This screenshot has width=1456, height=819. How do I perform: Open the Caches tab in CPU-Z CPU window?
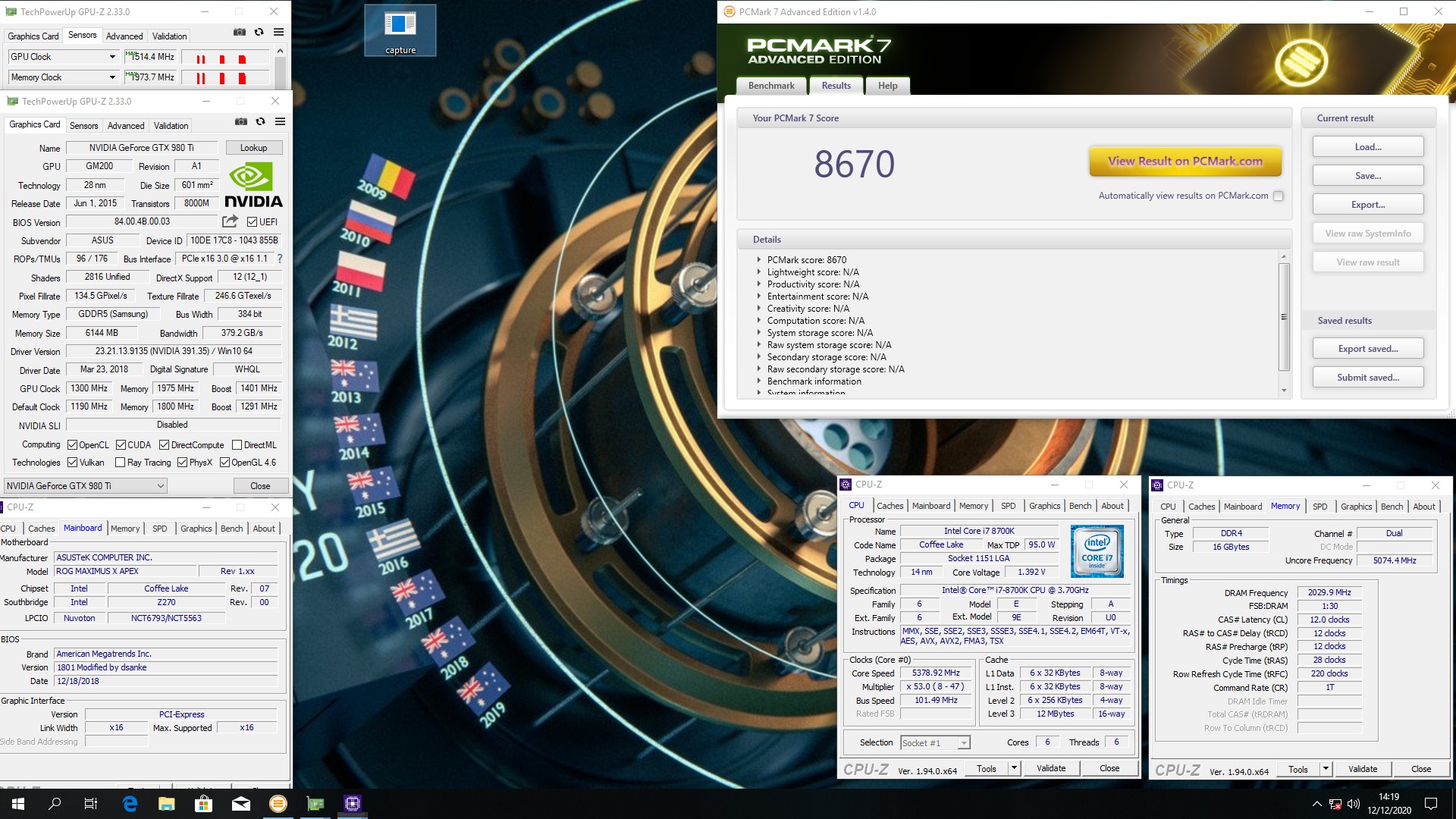point(890,506)
